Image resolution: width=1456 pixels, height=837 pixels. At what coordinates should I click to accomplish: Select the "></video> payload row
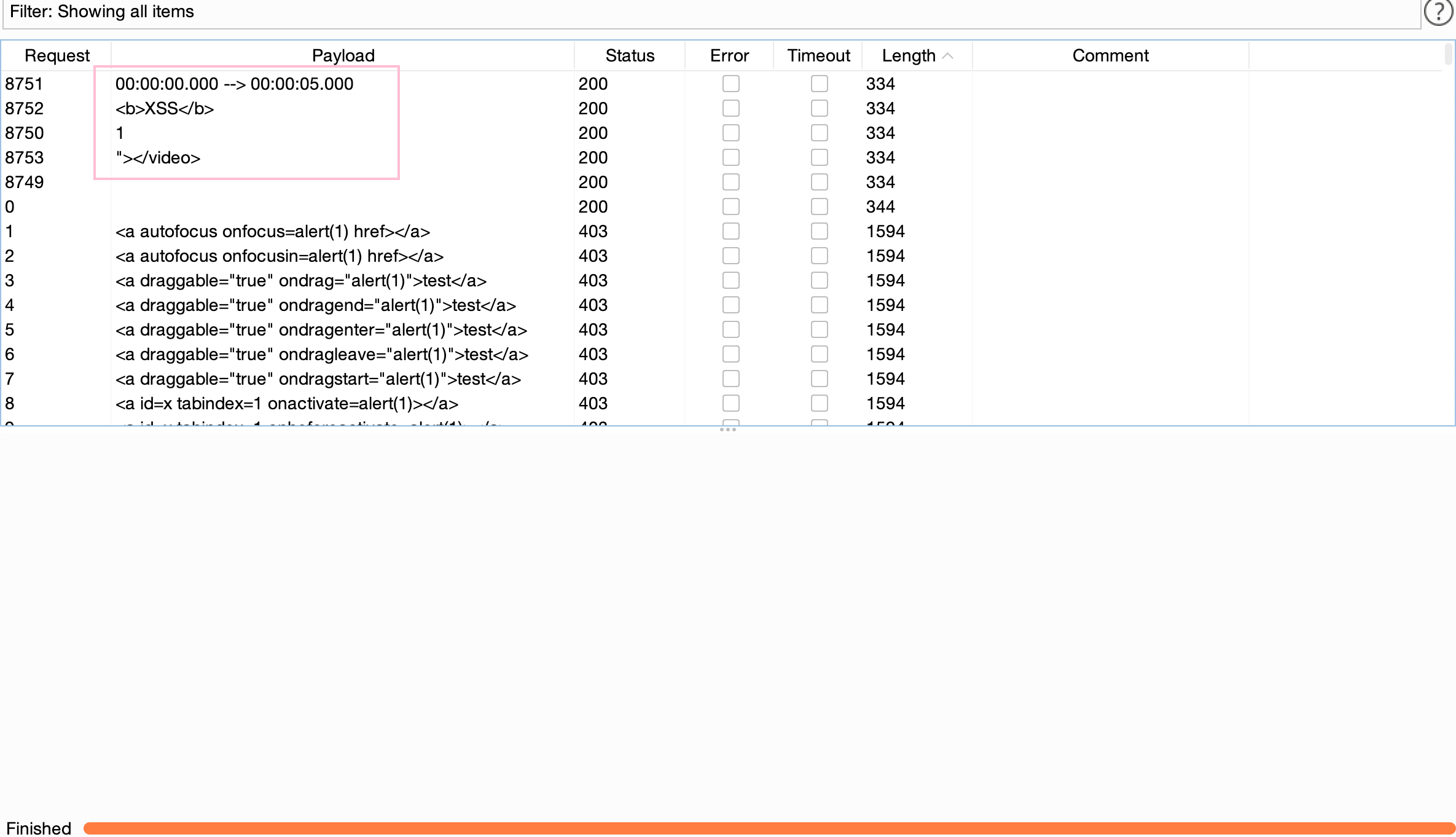pyautogui.click(x=158, y=157)
